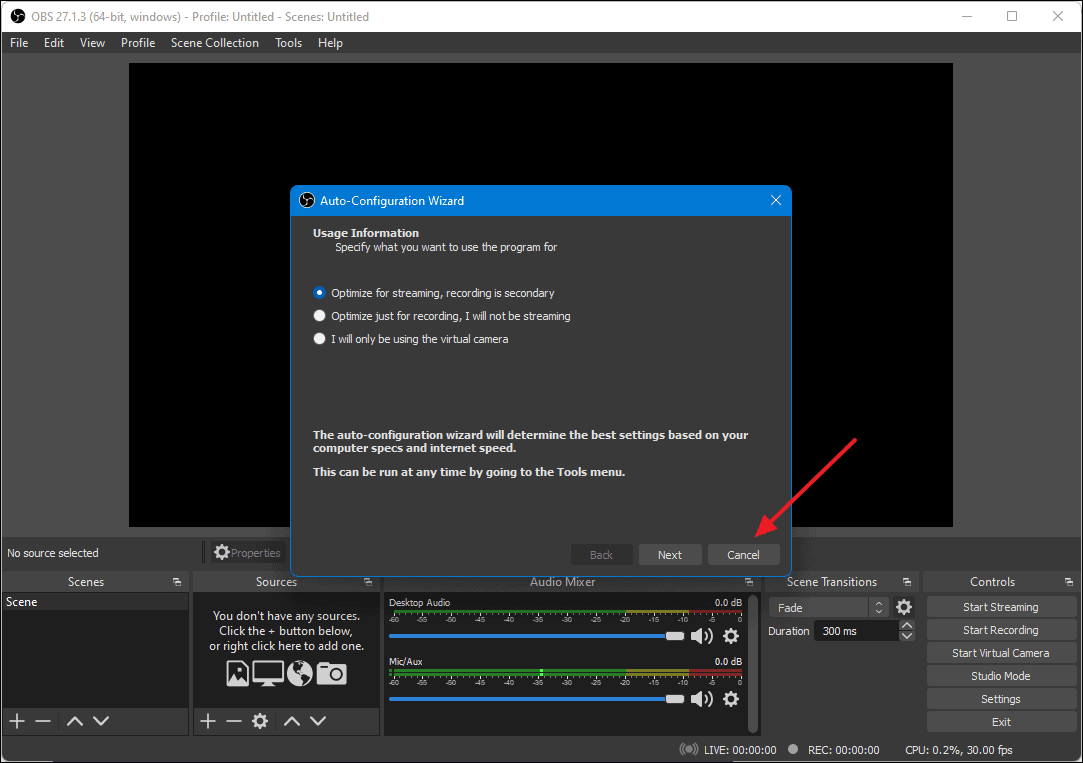Screen dimensions: 1083x763
Task: Open Desktop Audio settings gear
Action: coord(731,636)
